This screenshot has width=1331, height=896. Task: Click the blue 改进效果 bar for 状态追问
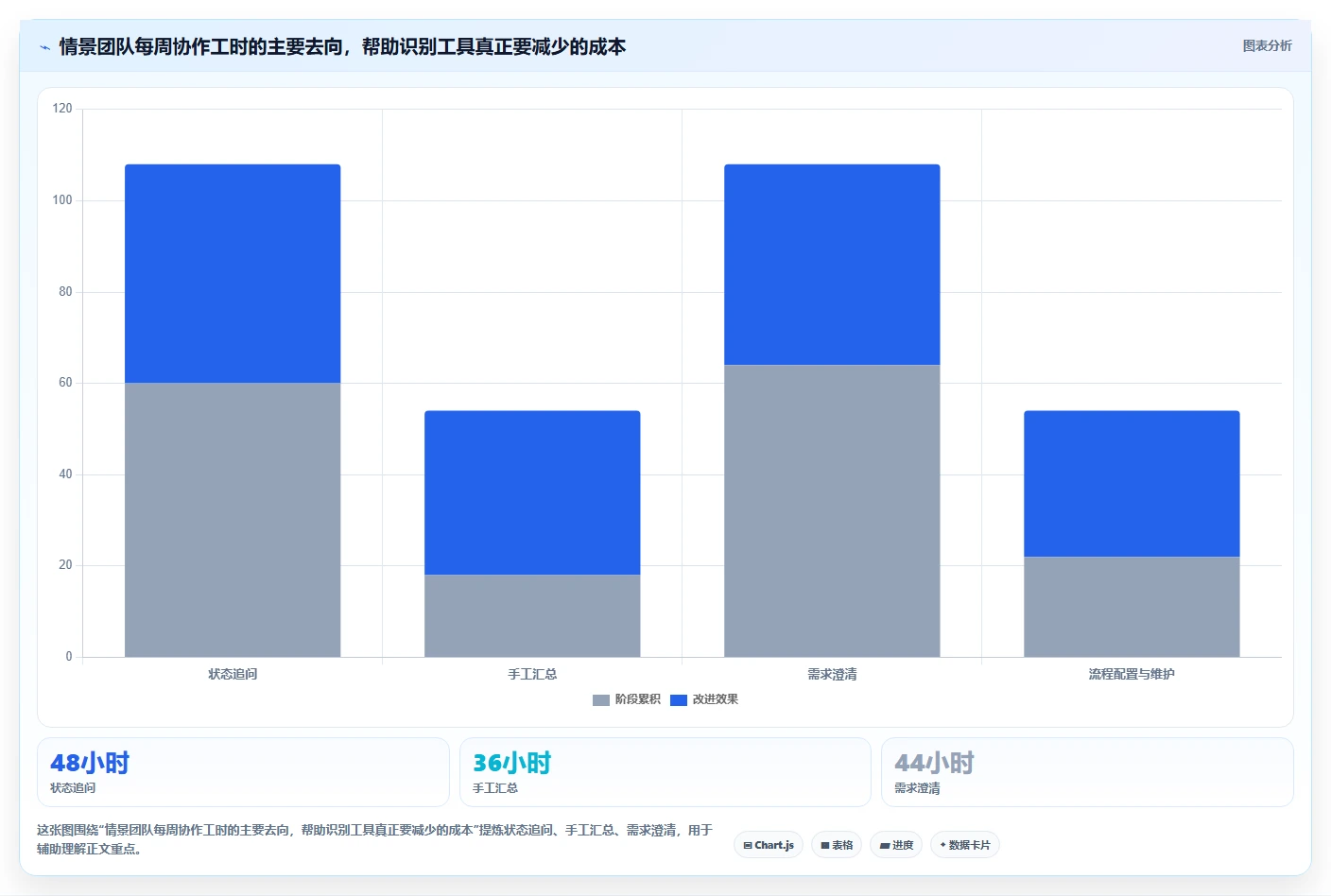point(233,273)
